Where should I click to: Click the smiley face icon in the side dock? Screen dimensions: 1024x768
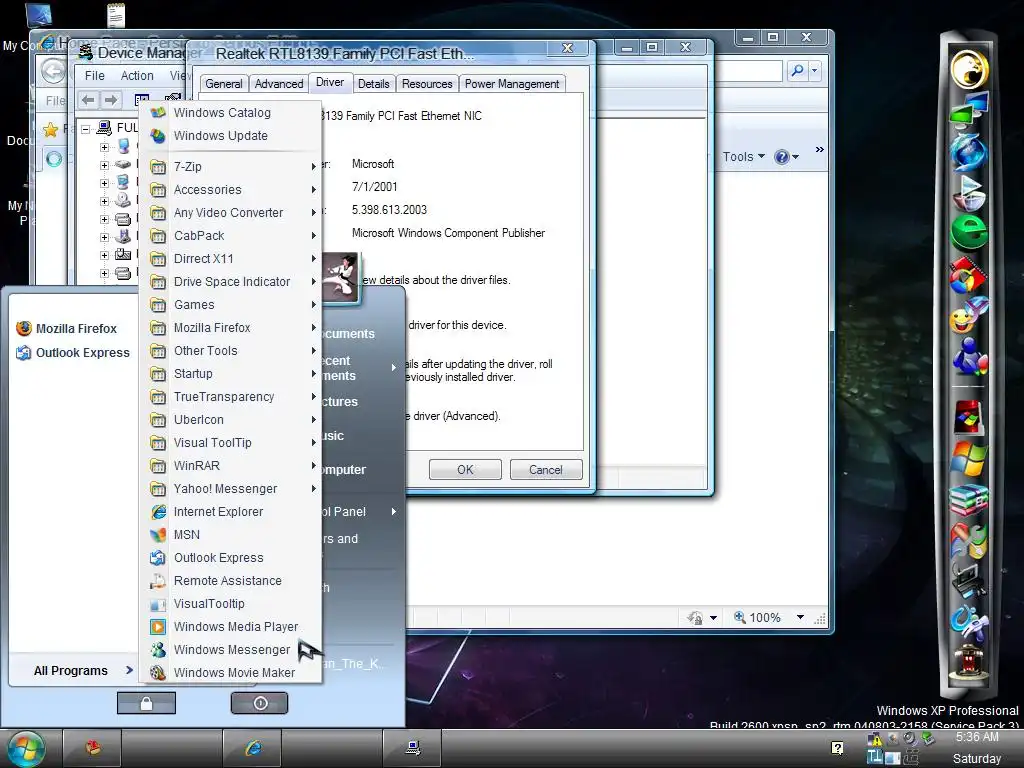point(969,317)
